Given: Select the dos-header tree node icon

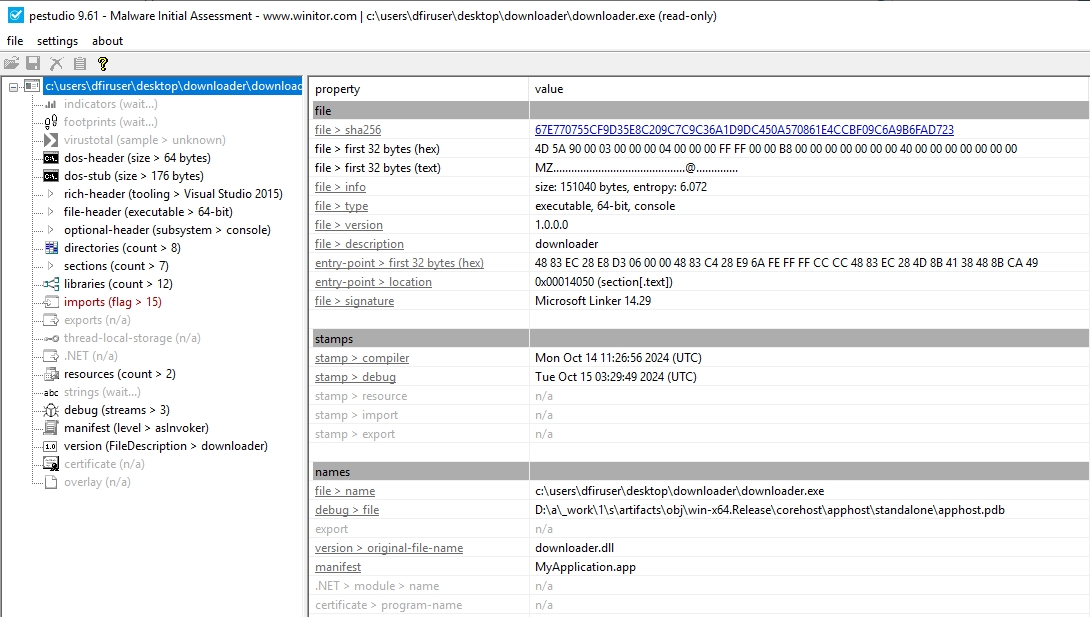Looking at the screenshot, I should [51, 158].
